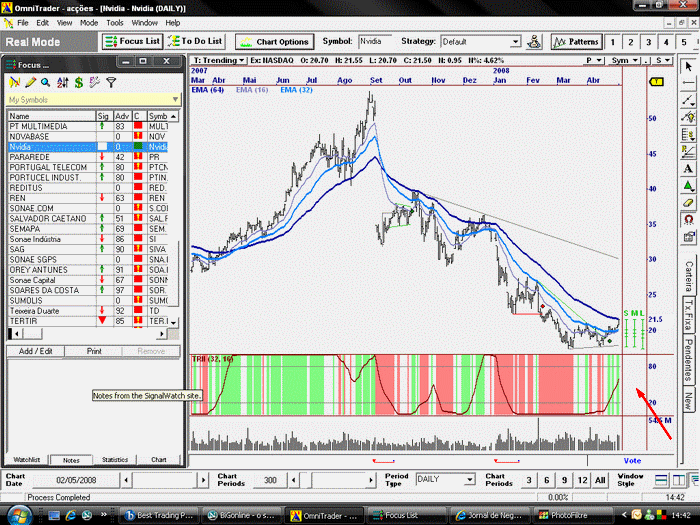The width and height of the screenshot is (700, 525).
Task: Open the File menu
Action: pos(23,23)
